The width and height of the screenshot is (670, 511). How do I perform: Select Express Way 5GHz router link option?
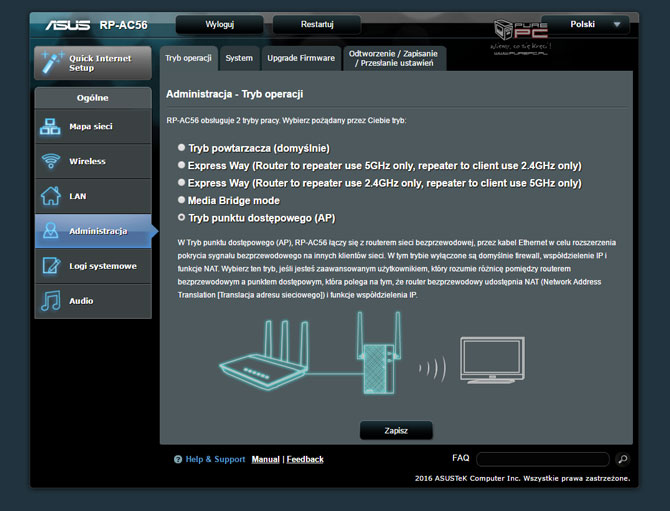tap(181, 165)
